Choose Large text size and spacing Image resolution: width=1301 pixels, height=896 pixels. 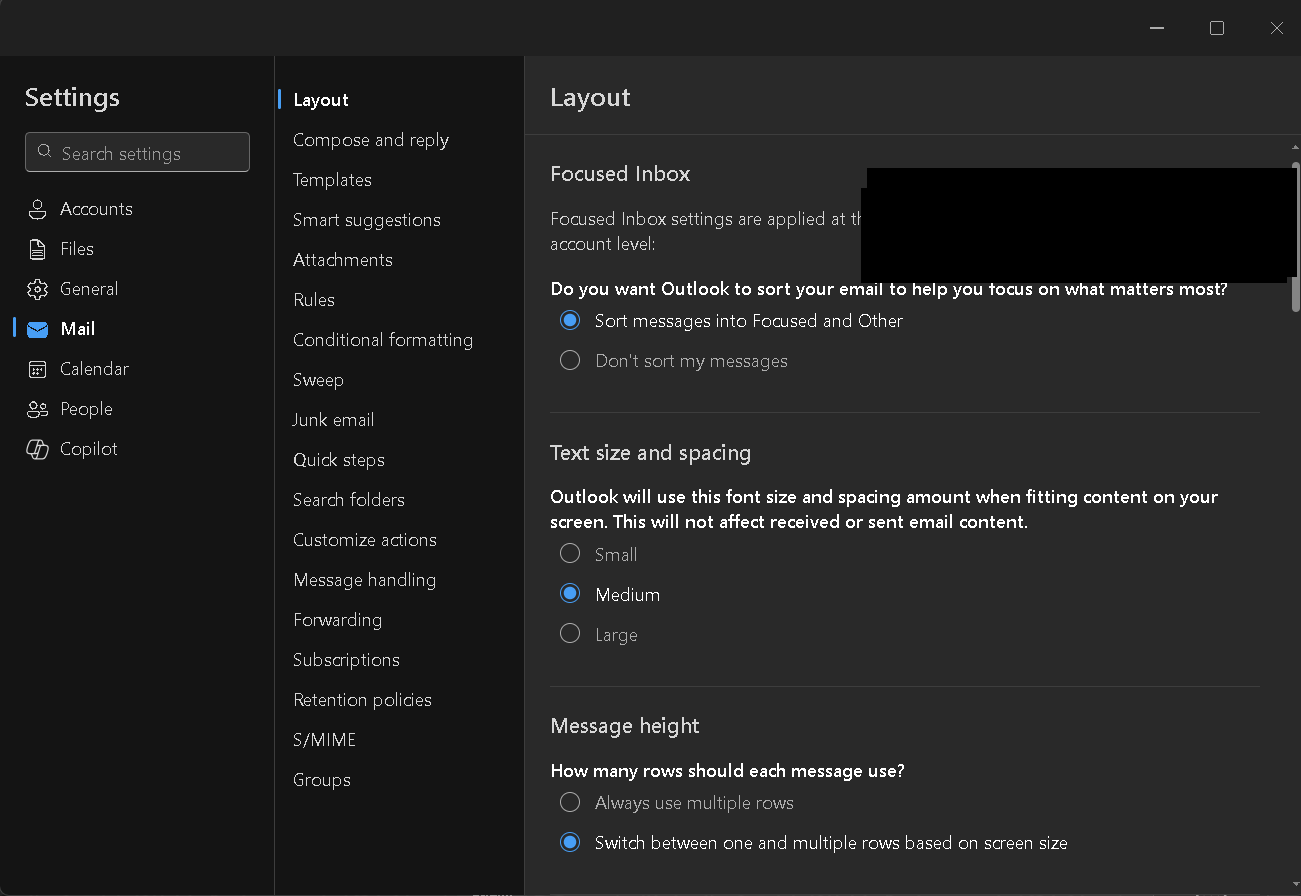570,634
